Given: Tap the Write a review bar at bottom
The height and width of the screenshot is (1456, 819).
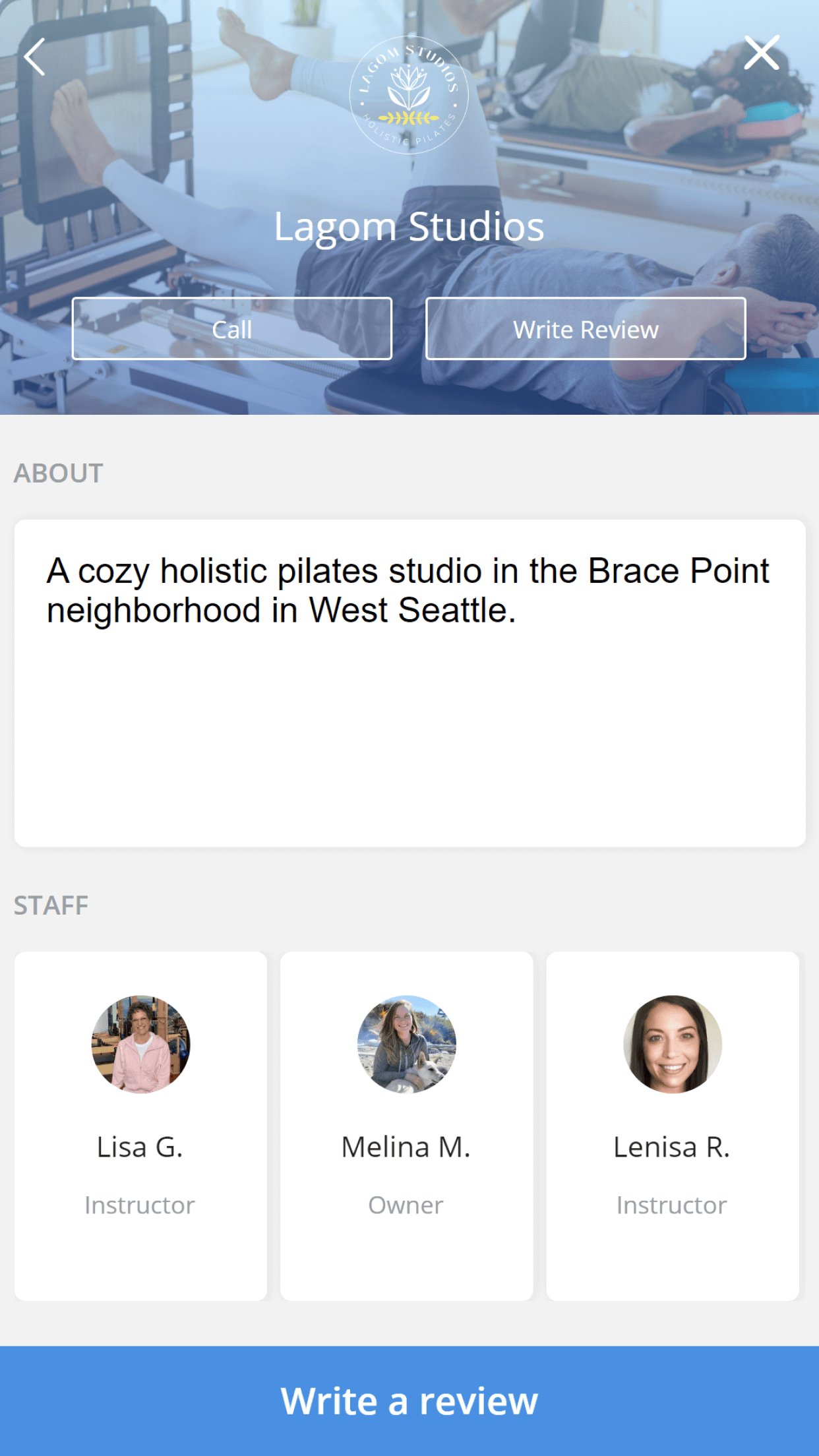Looking at the screenshot, I should point(409,1401).
